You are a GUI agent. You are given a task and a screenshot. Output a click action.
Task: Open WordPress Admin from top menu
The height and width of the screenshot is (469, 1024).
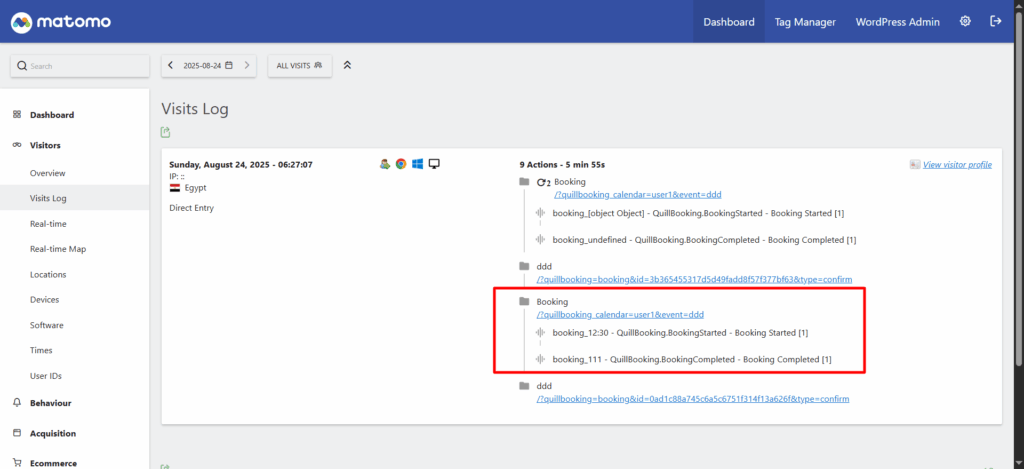pos(899,21)
